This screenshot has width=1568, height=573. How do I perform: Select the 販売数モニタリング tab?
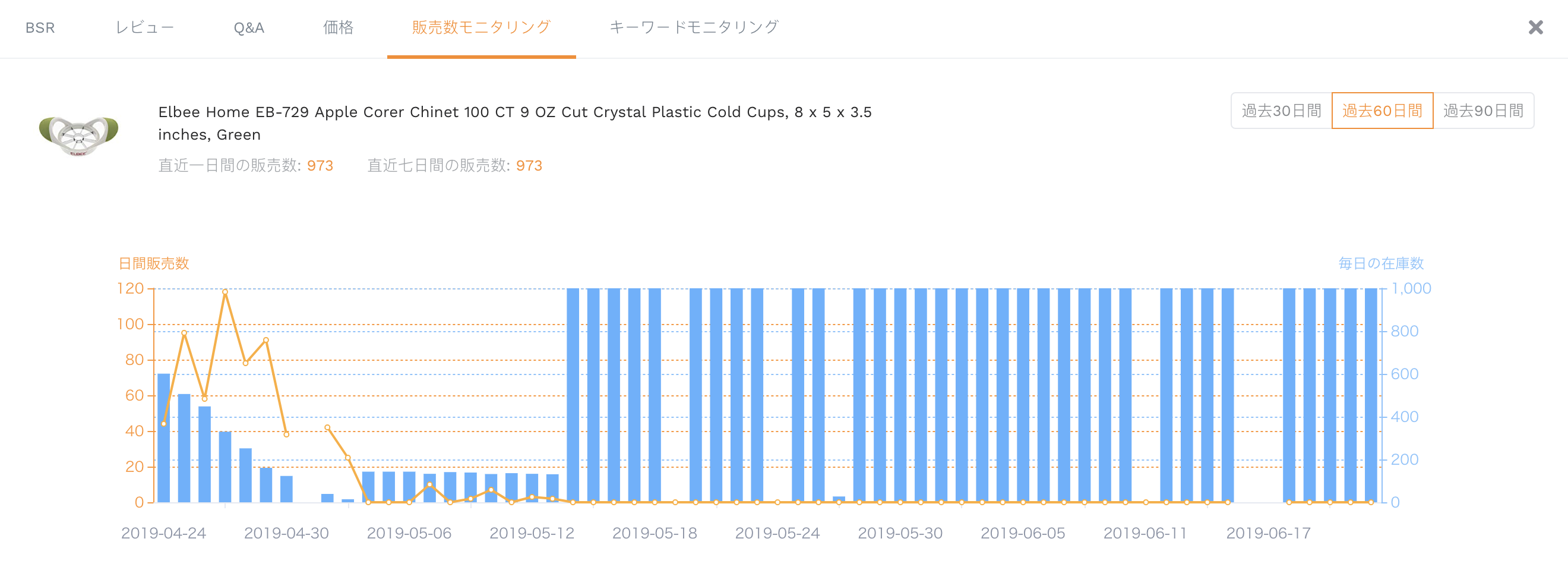click(x=482, y=28)
